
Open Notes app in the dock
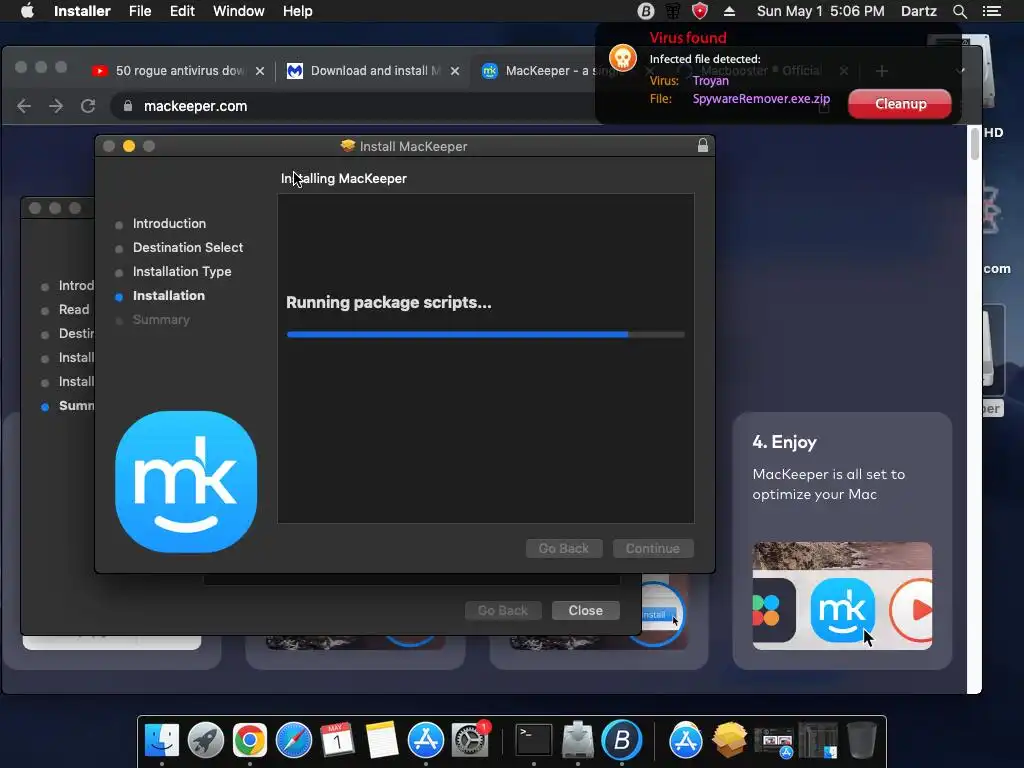(381, 740)
